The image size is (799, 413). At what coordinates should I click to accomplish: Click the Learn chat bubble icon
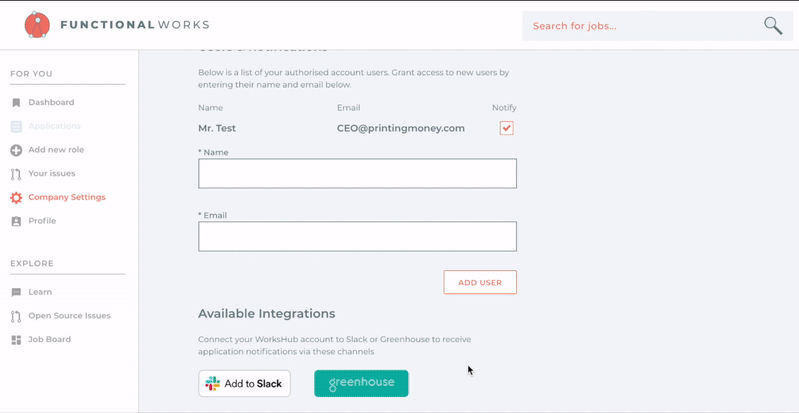click(x=16, y=293)
